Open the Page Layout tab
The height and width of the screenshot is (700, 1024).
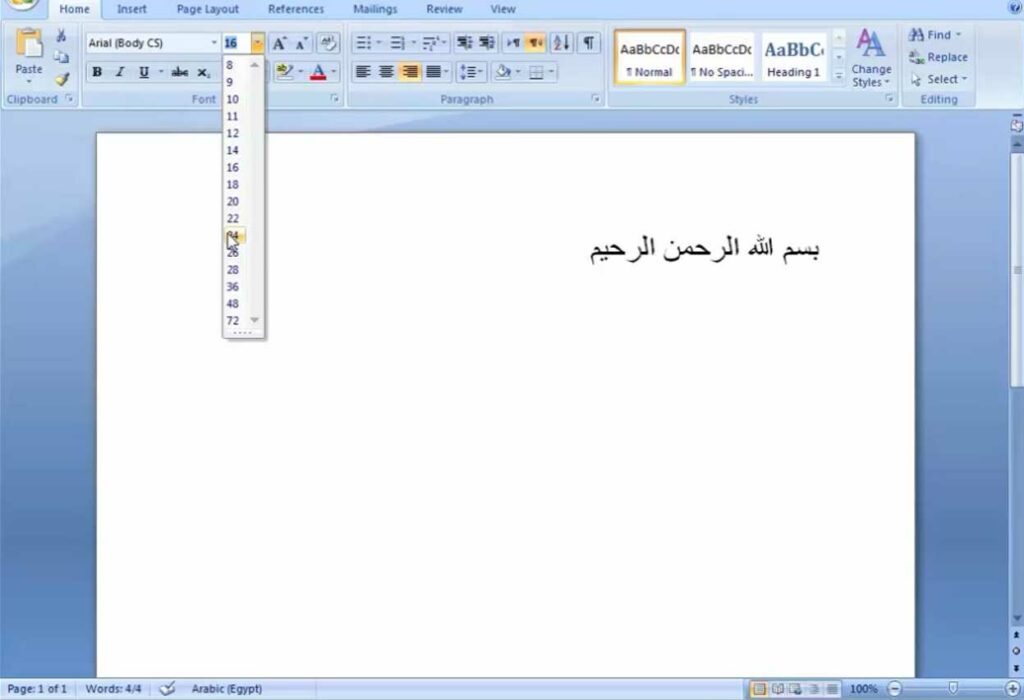coord(208,9)
